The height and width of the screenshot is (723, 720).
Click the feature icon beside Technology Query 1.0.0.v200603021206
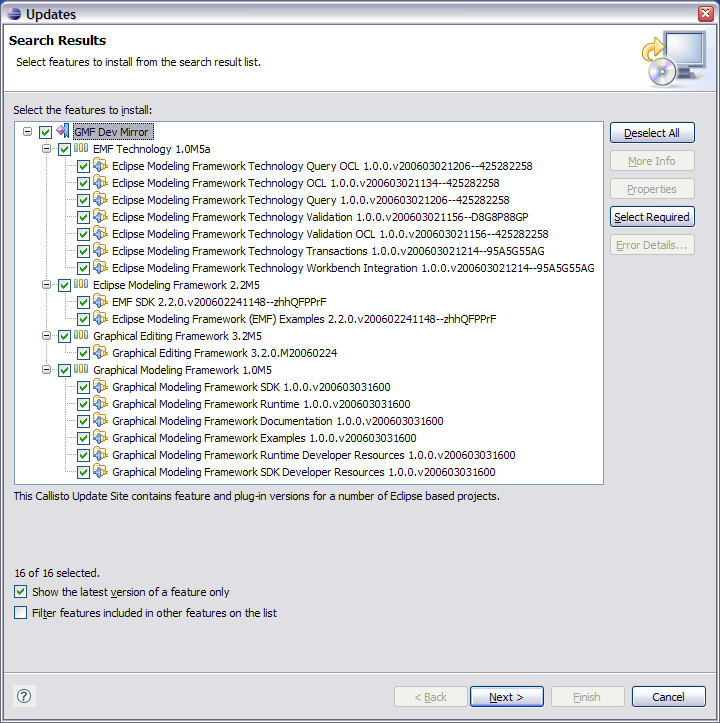tap(101, 200)
